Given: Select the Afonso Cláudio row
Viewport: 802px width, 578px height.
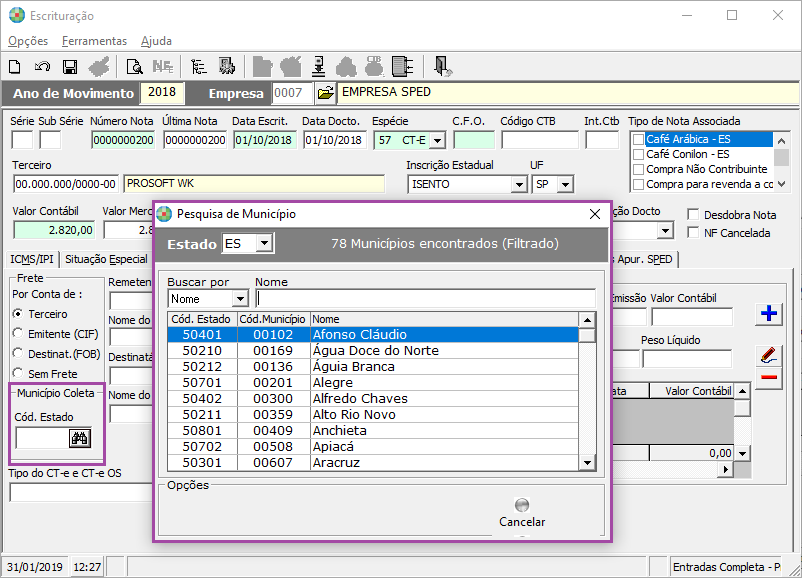Looking at the screenshot, I should pyautogui.click(x=373, y=335).
